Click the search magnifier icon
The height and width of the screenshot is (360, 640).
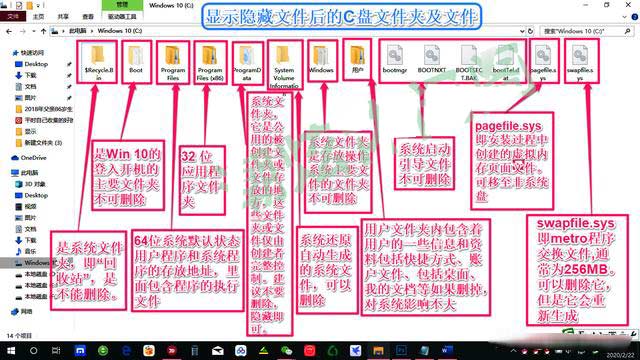pos(627,31)
